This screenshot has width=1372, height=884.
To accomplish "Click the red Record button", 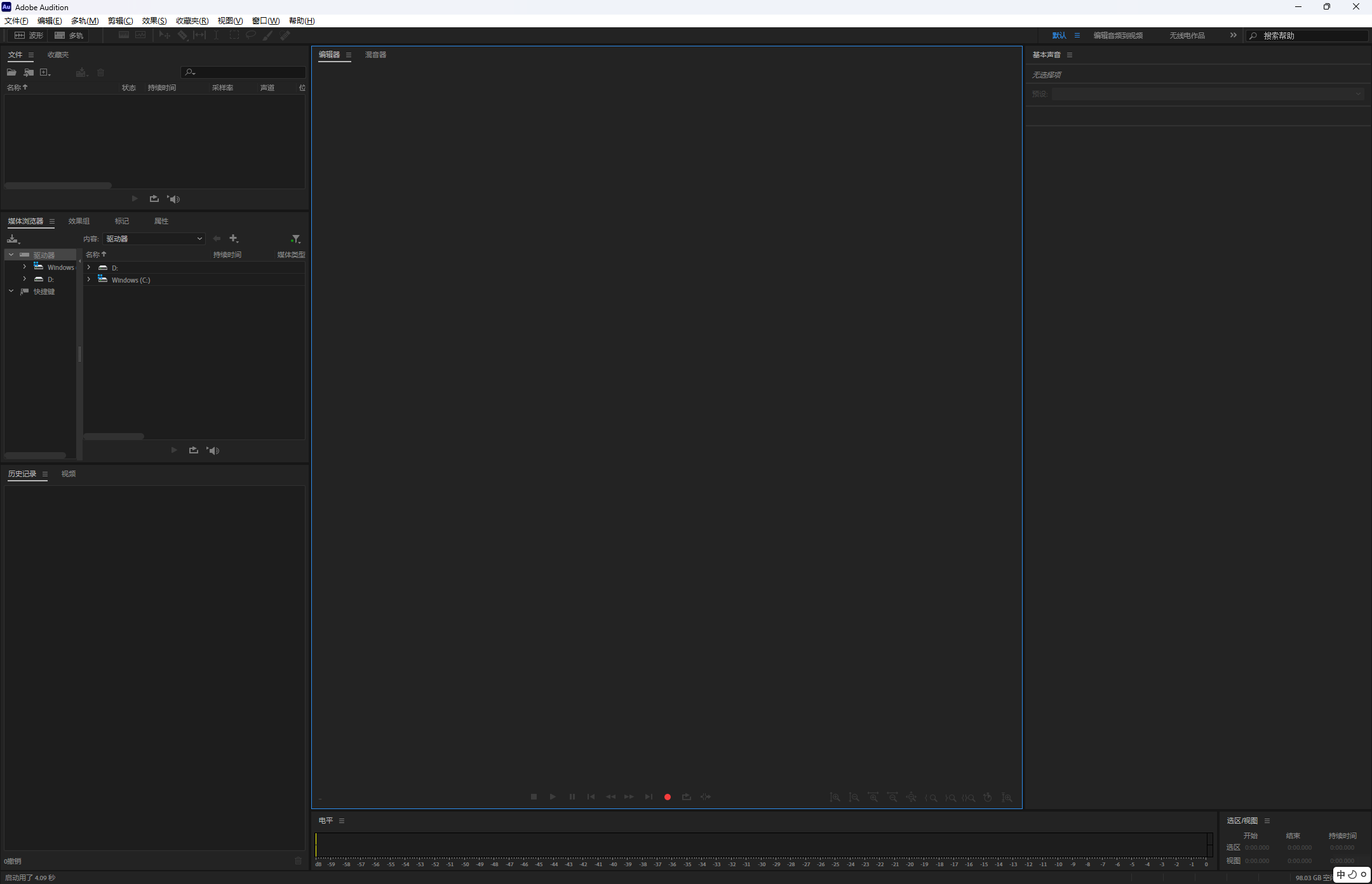I will click(x=668, y=797).
